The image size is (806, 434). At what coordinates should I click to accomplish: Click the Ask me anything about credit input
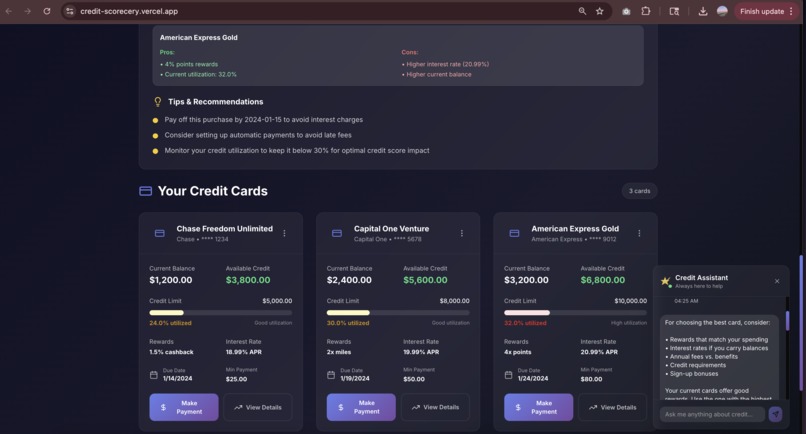pyautogui.click(x=712, y=414)
